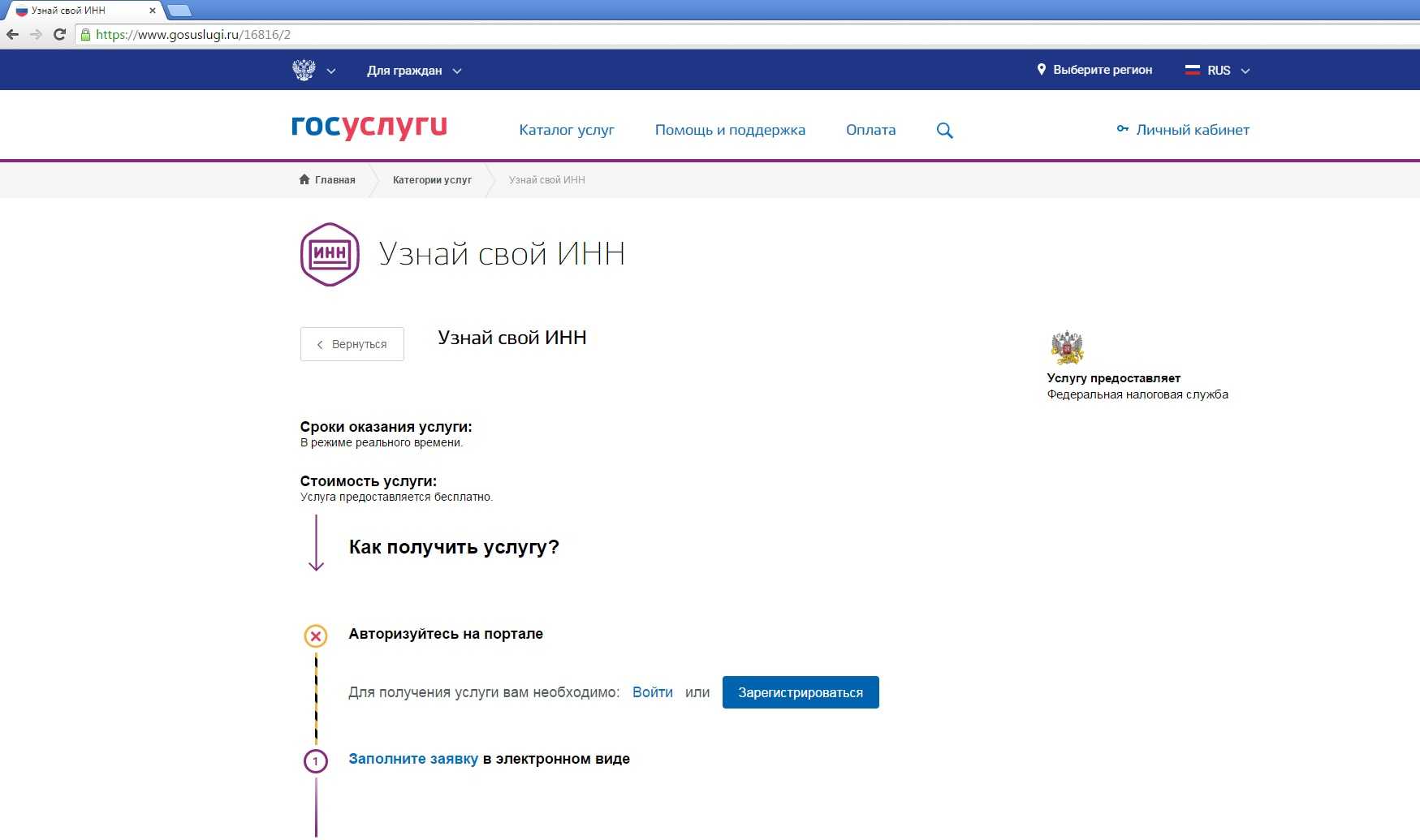Close the 'Узнай свой ИНН' browser tab
Screen dimensions: 1420x840
[152, 11]
